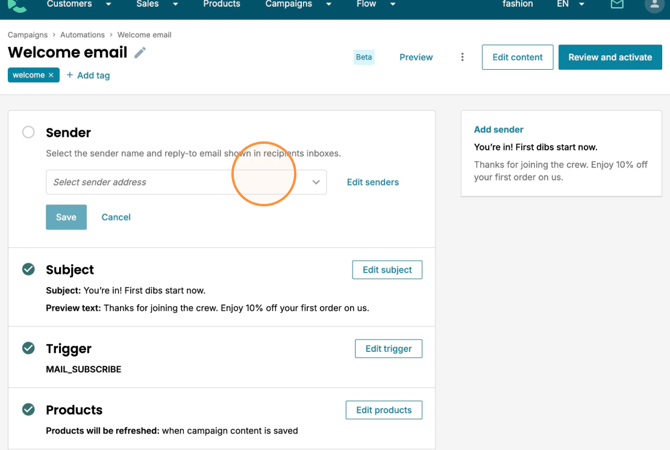Go to Campaigns in the breadcrumb
The height and width of the screenshot is (450, 670).
[x=27, y=35]
